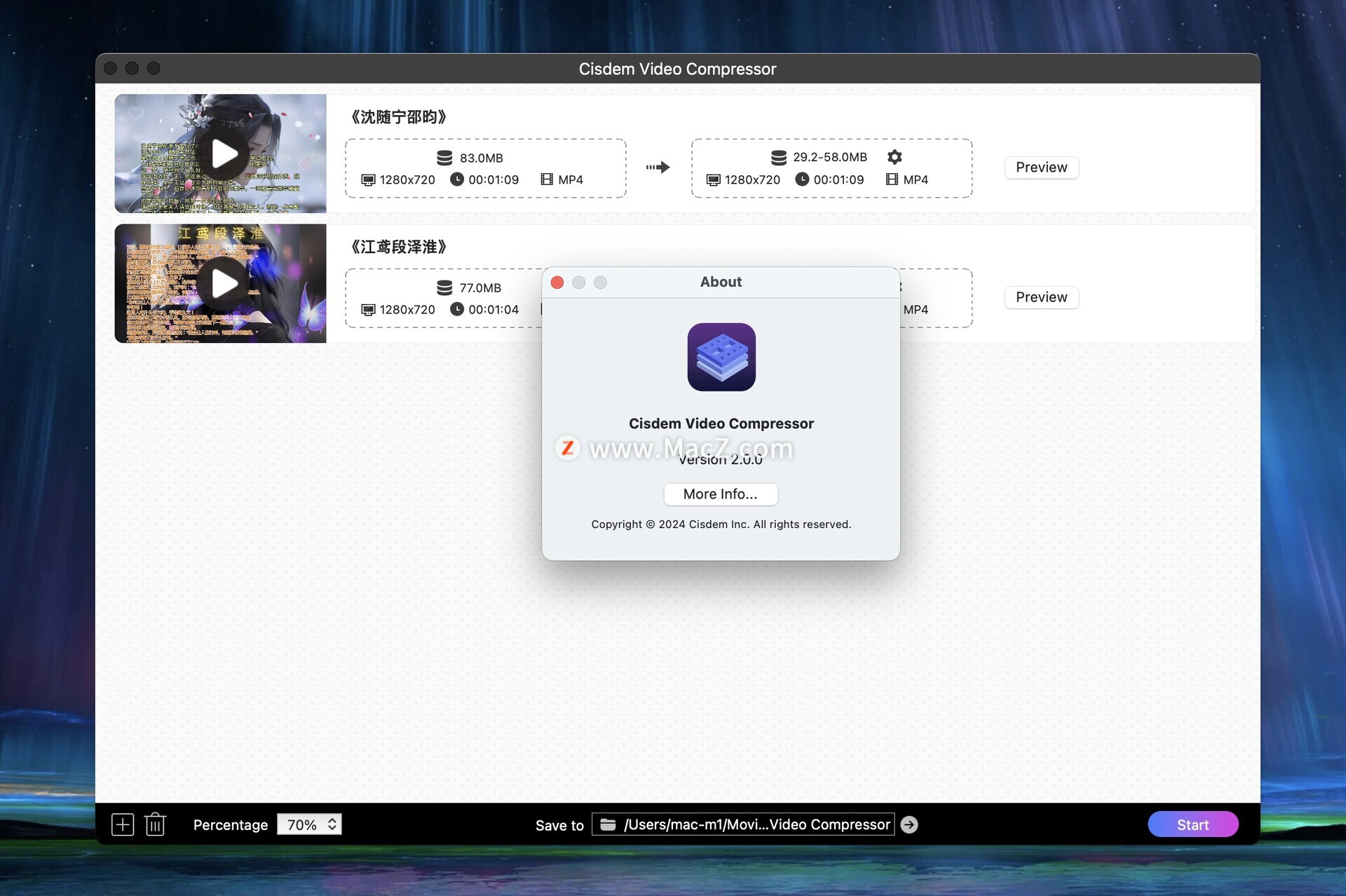The width and height of the screenshot is (1346, 896).
Task: Play the 《江鸢段泽淮》 video thumbnail
Action: [x=224, y=283]
